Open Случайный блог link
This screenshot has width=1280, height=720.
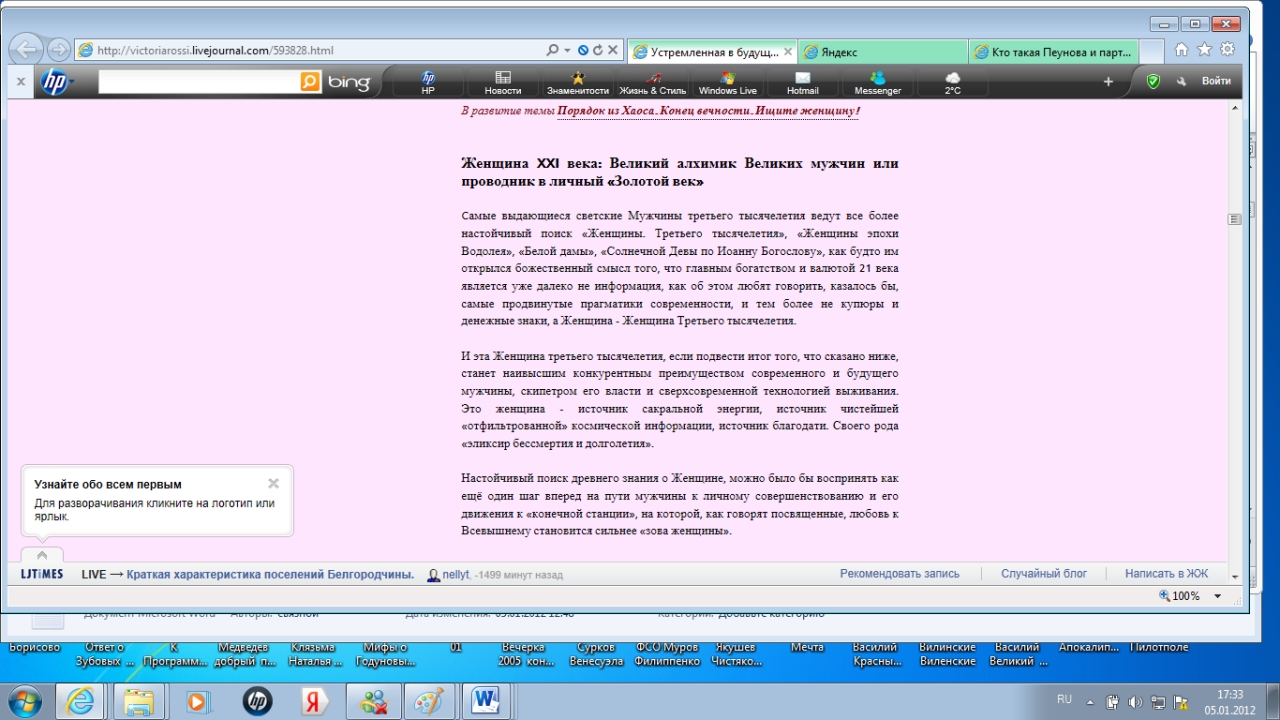coord(1044,574)
